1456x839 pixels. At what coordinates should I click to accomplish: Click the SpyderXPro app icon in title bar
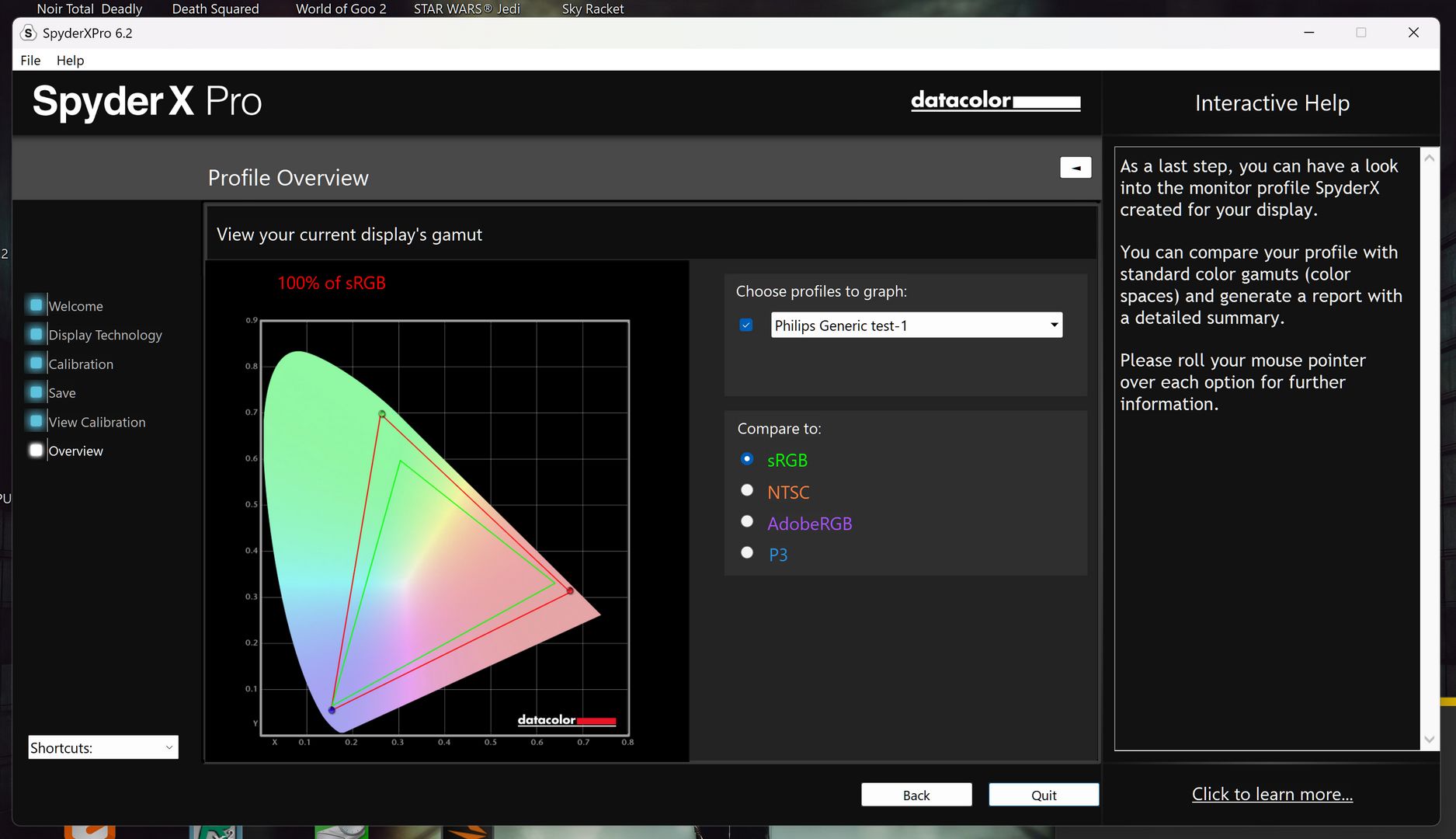tap(28, 33)
